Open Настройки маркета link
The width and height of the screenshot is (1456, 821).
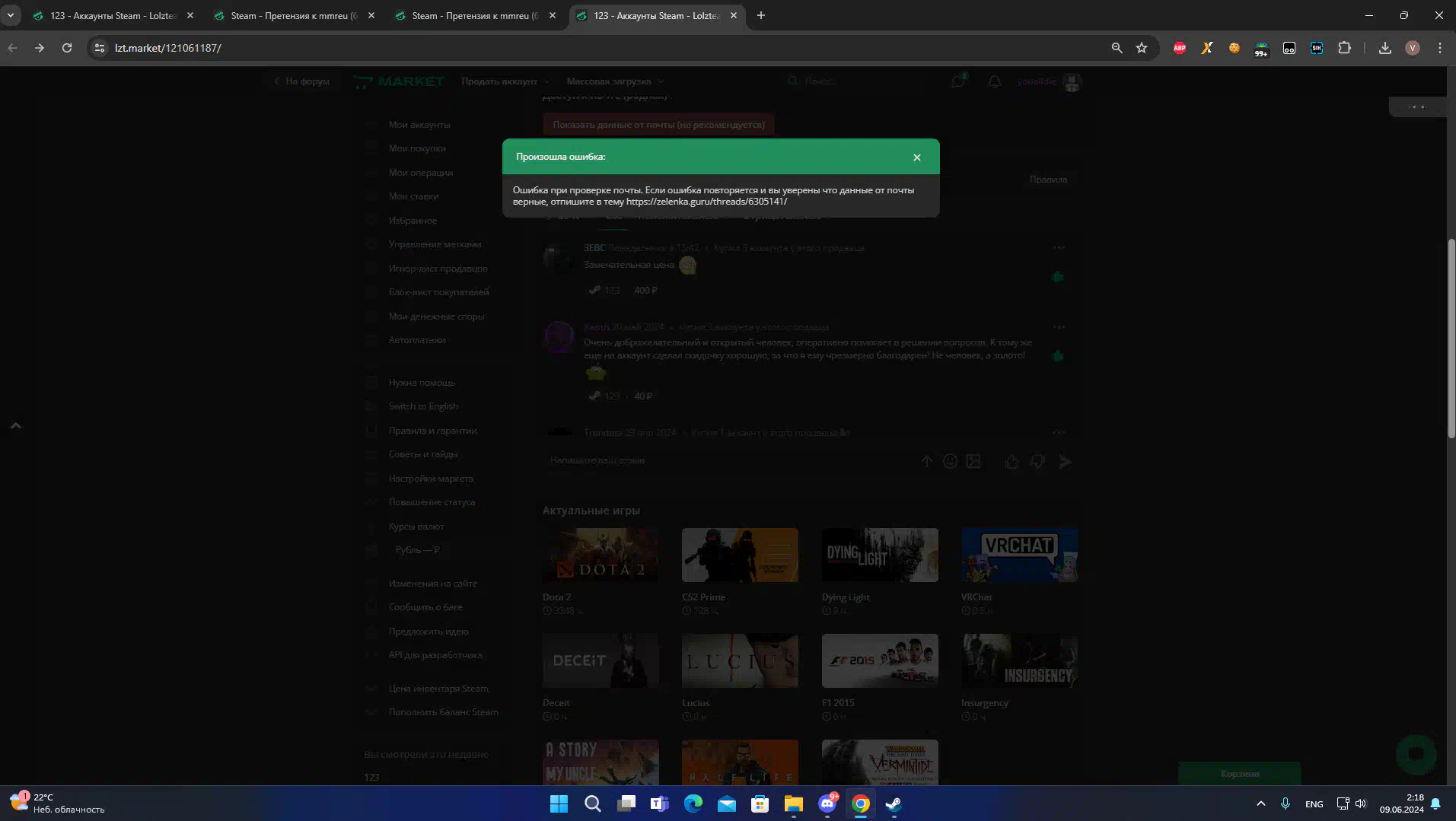[431, 479]
